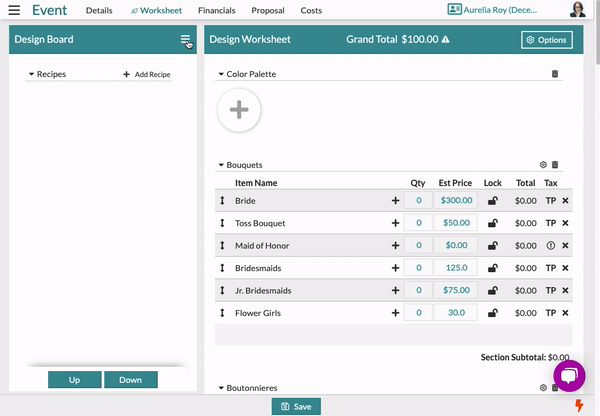Image resolution: width=600 pixels, height=416 pixels.
Task: Save the worksheet
Action: (296, 406)
